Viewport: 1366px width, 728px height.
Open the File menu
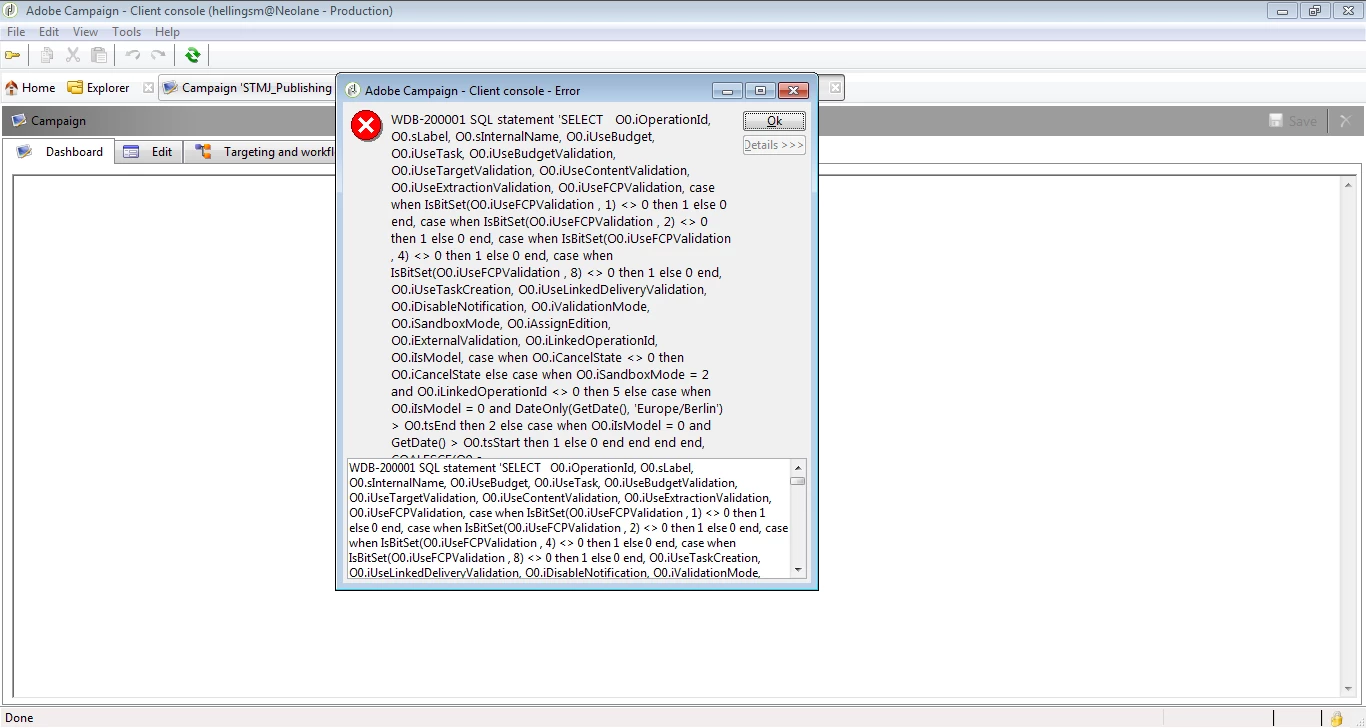pyautogui.click(x=16, y=32)
